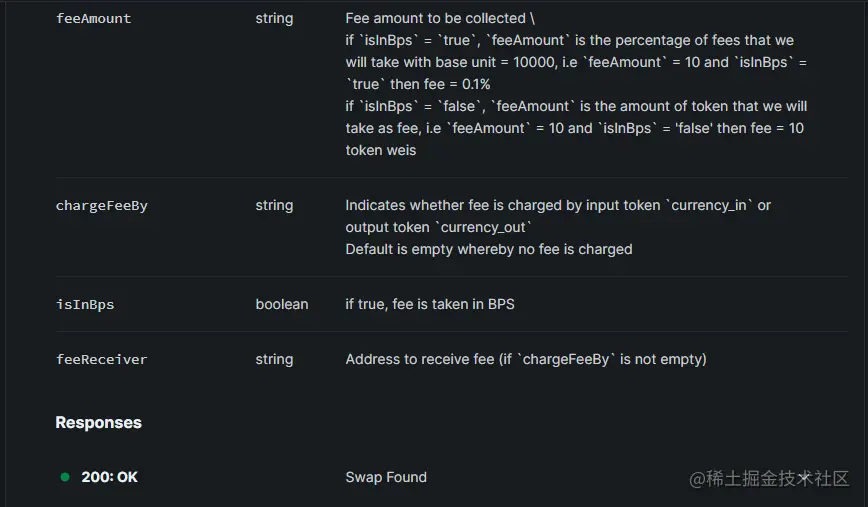Click the string type of chargeFeeBy
868x507 pixels.
274,205
